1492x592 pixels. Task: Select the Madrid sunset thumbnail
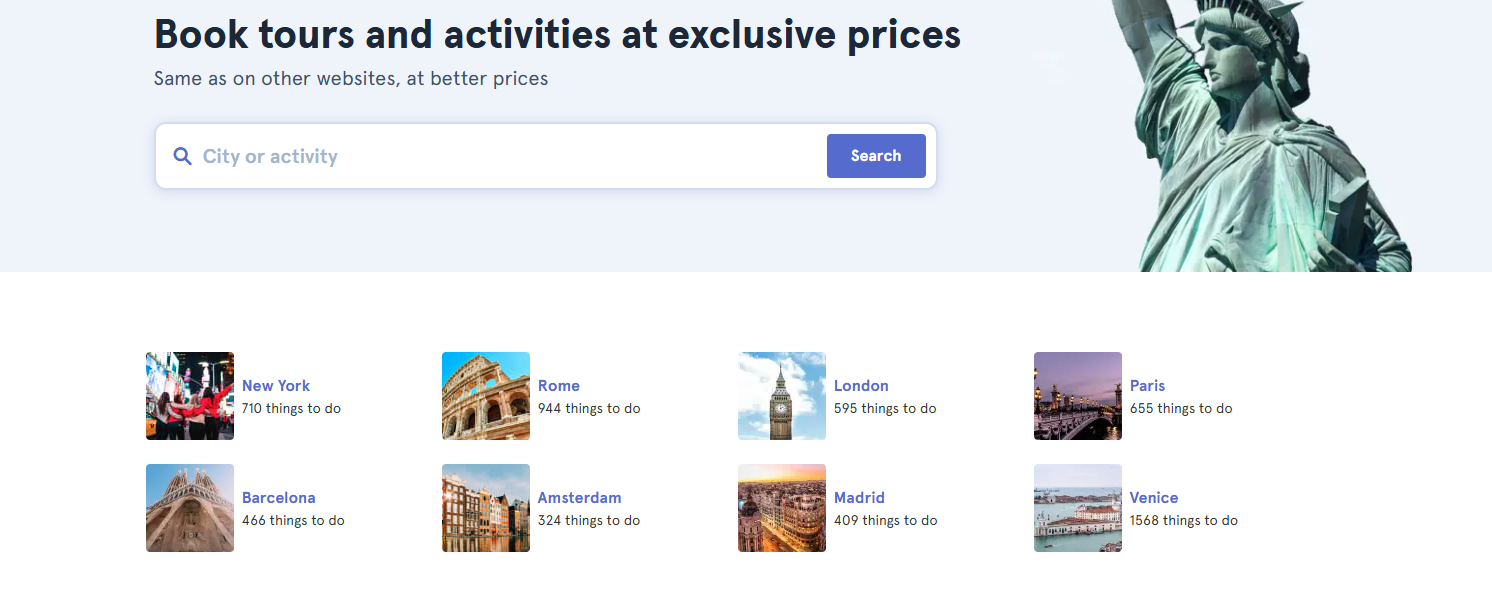782,508
